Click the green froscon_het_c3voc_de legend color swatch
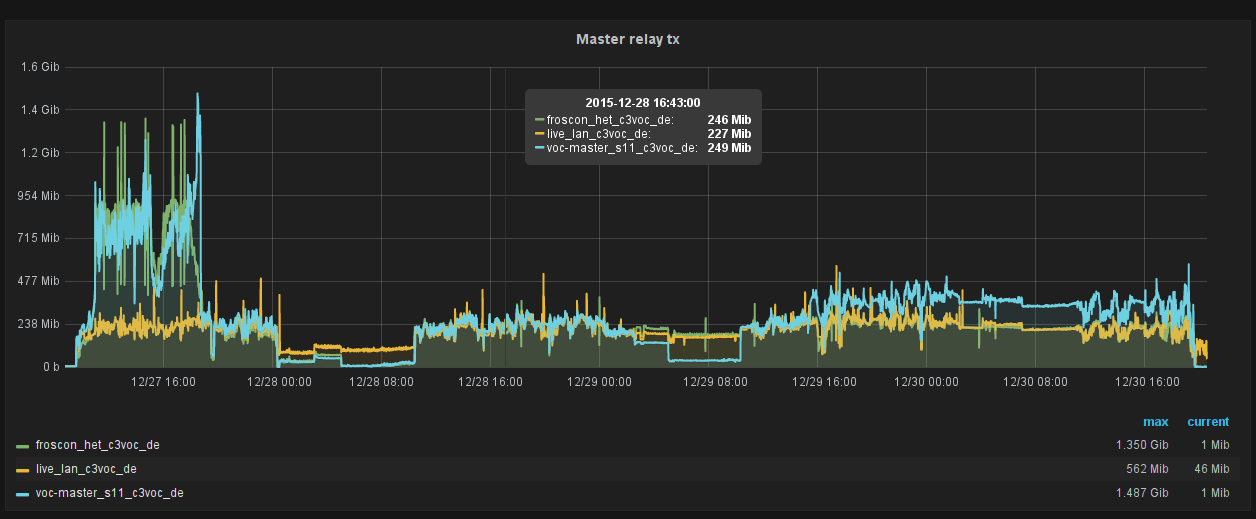The width and height of the screenshot is (1256, 519). (23, 446)
